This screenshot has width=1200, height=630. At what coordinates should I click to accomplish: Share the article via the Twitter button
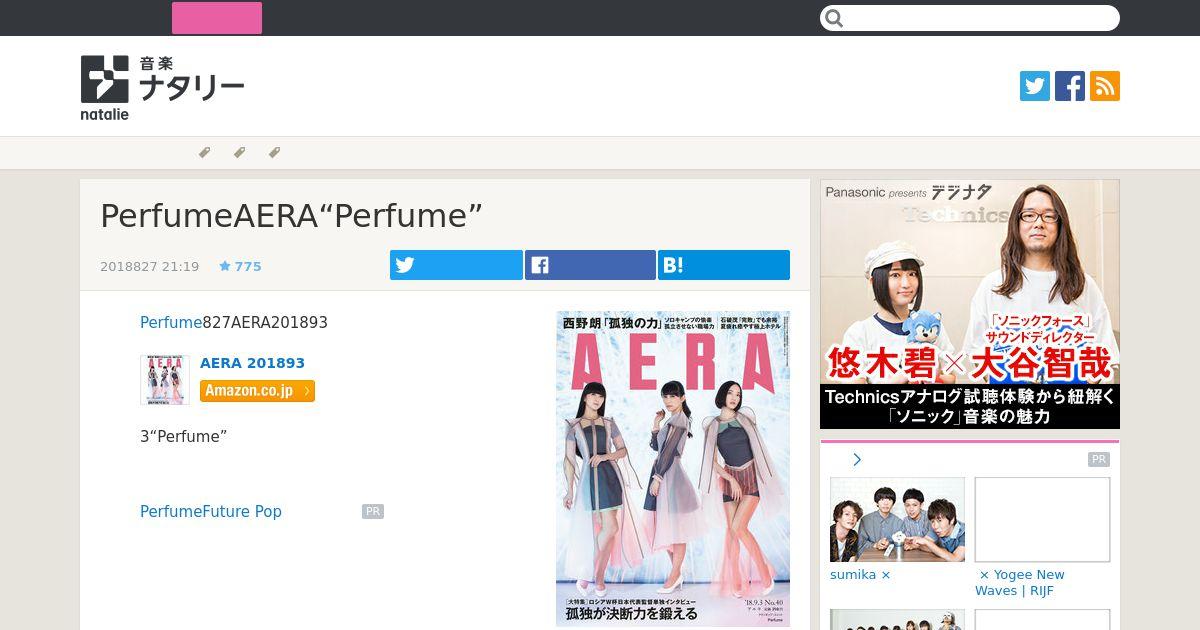[456, 265]
